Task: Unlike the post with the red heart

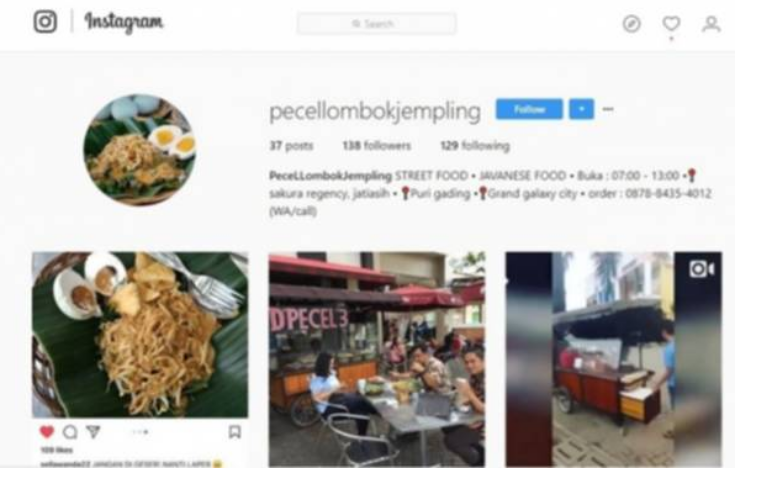Action: (47, 432)
